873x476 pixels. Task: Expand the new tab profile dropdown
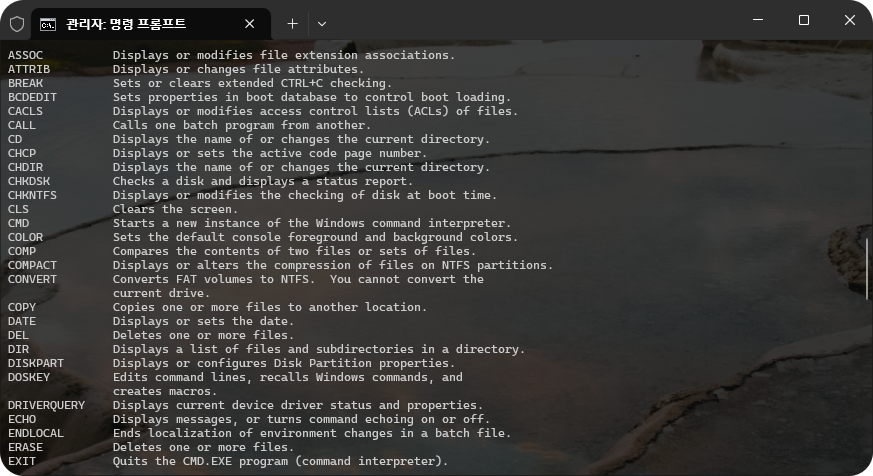point(322,23)
